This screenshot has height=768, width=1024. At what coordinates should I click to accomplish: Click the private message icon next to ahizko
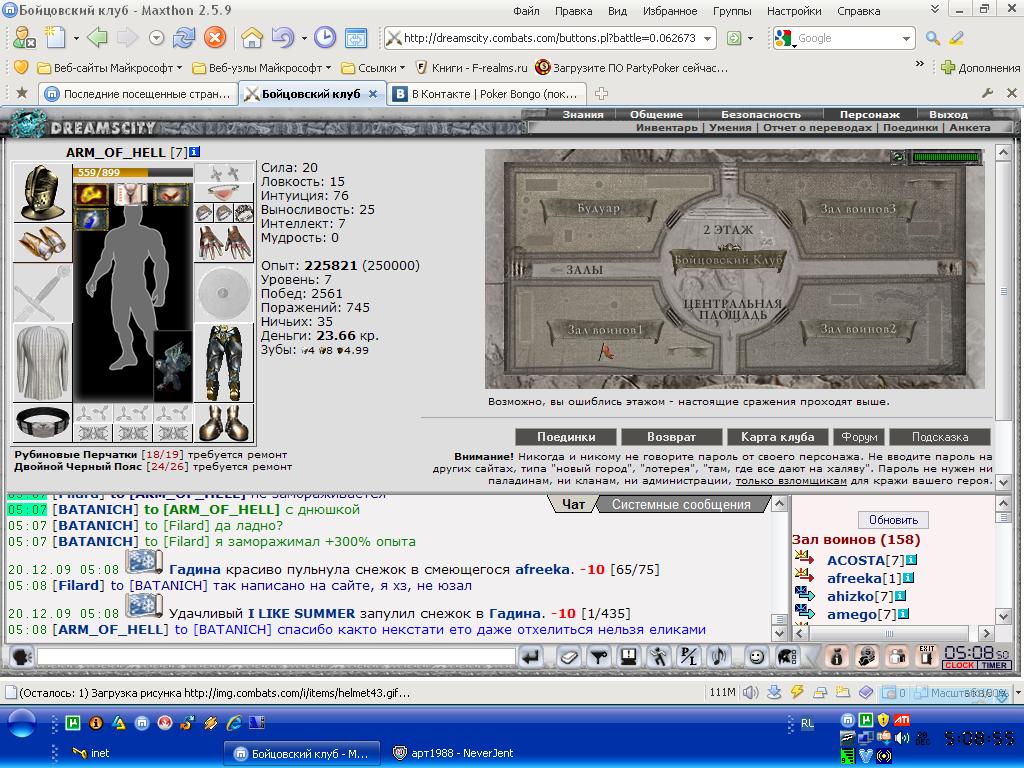coord(805,595)
